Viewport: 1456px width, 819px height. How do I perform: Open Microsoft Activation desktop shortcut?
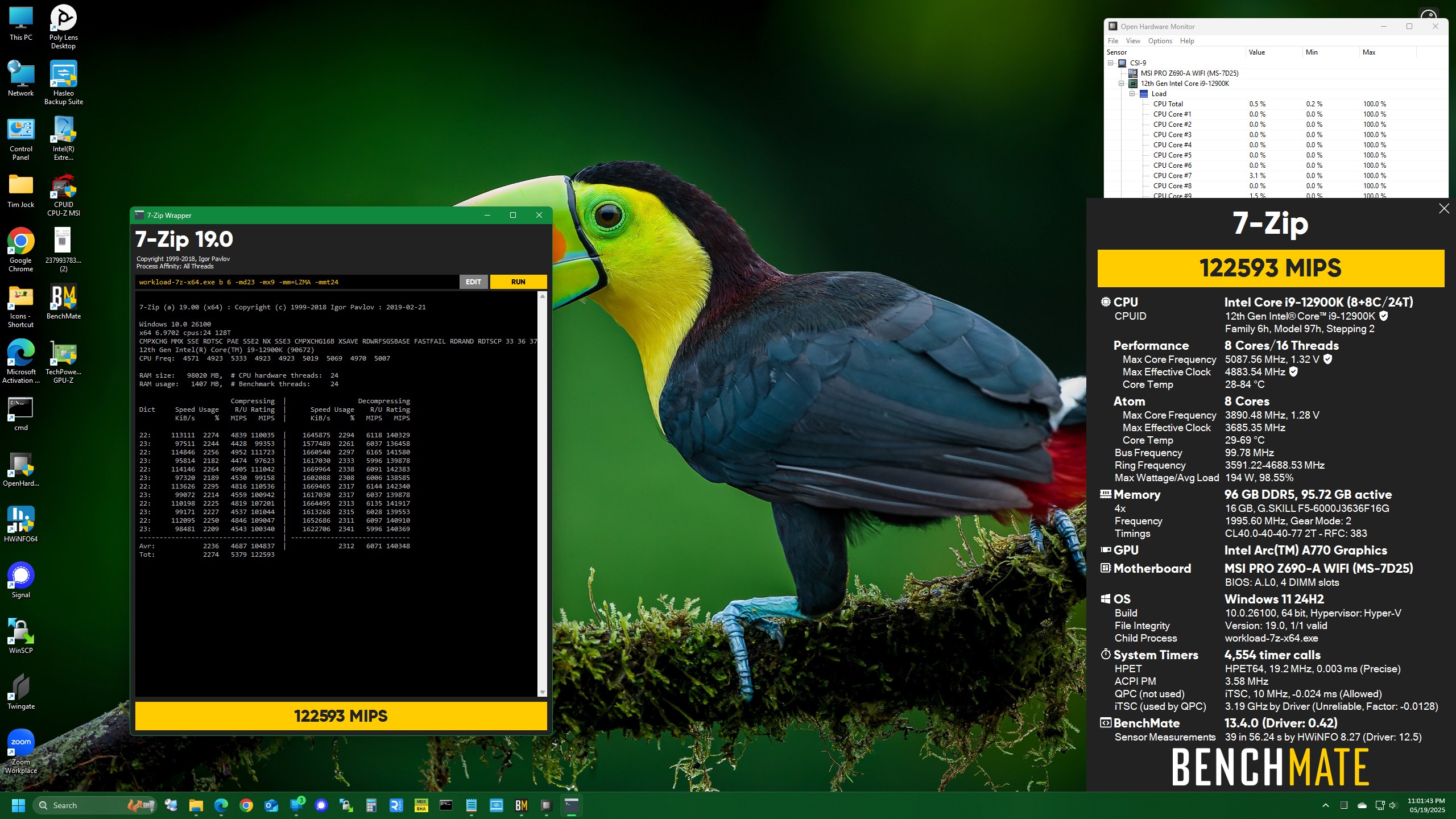tap(21, 362)
